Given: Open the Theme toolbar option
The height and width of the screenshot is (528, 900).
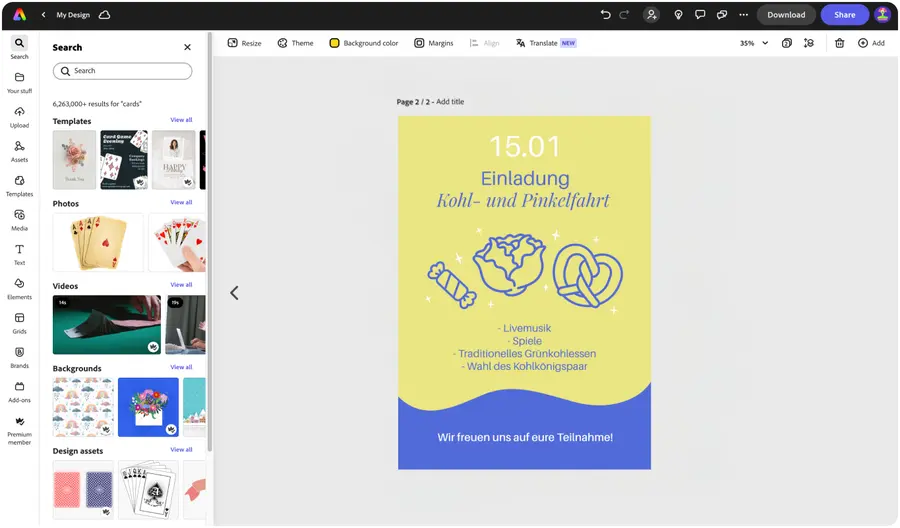Looking at the screenshot, I should tap(296, 43).
